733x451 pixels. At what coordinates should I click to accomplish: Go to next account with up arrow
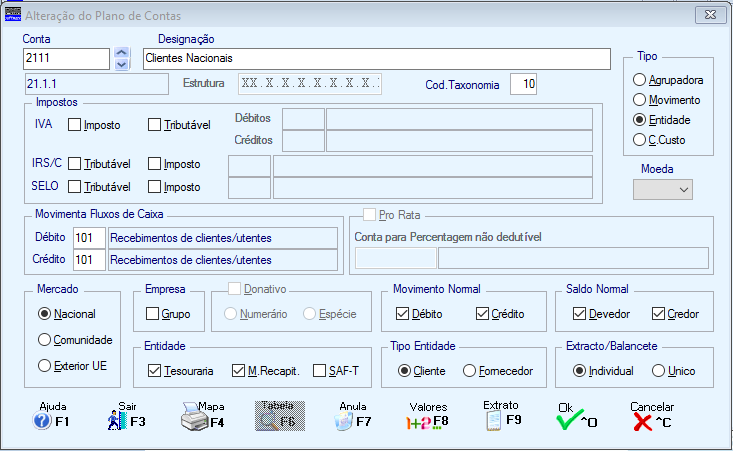[122, 53]
